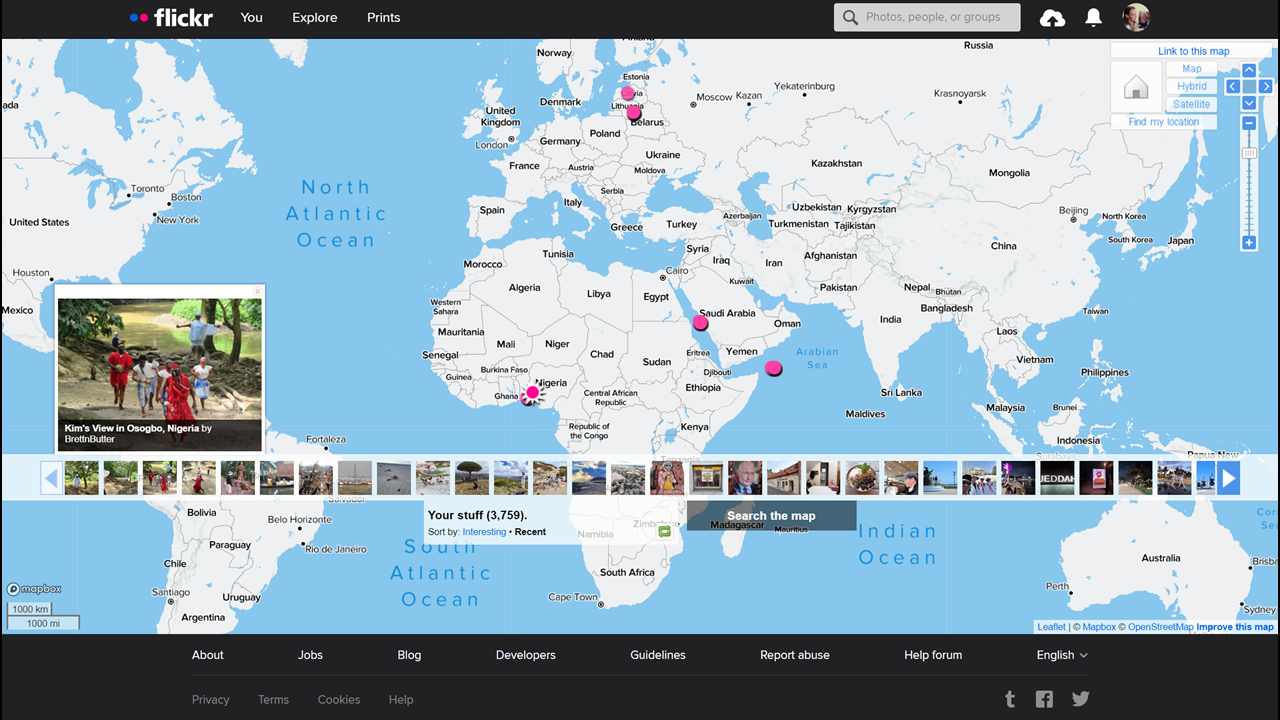This screenshot has width=1280, height=720.
Task: Click the pink marker near Estonia
Action: tap(628, 93)
